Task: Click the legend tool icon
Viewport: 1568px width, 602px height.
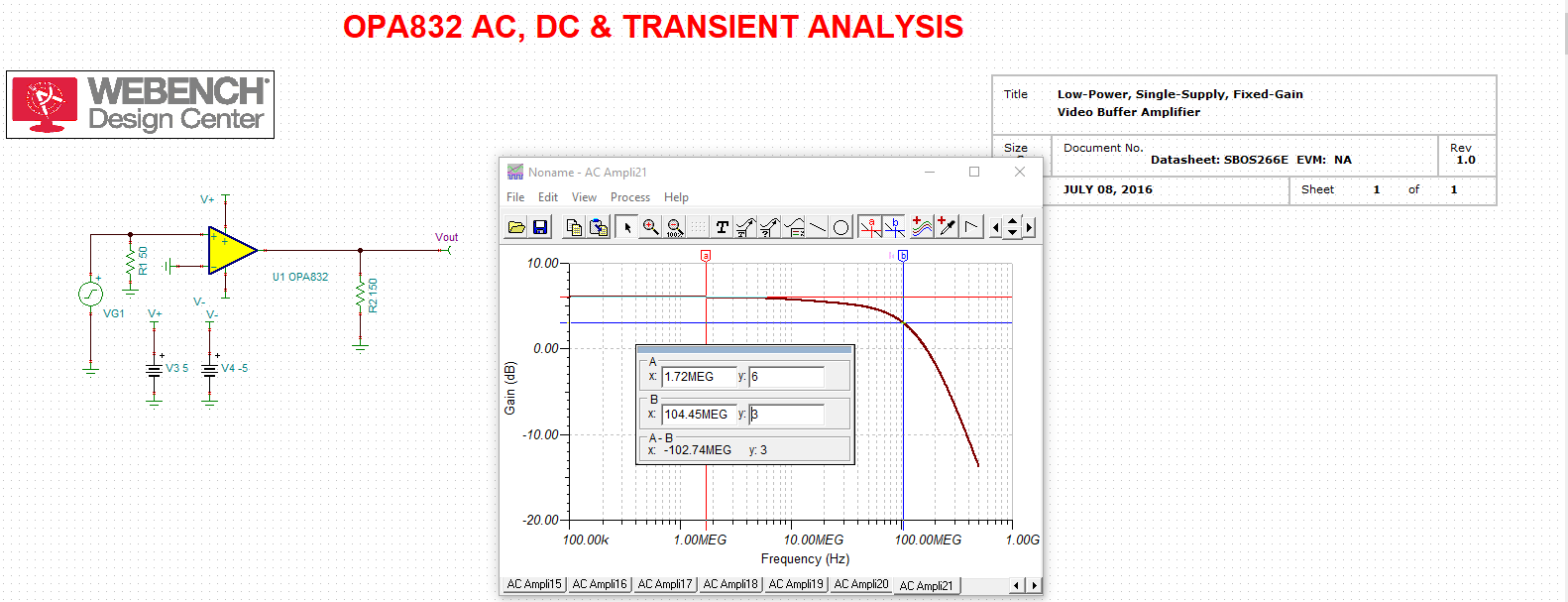Action: (794, 227)
